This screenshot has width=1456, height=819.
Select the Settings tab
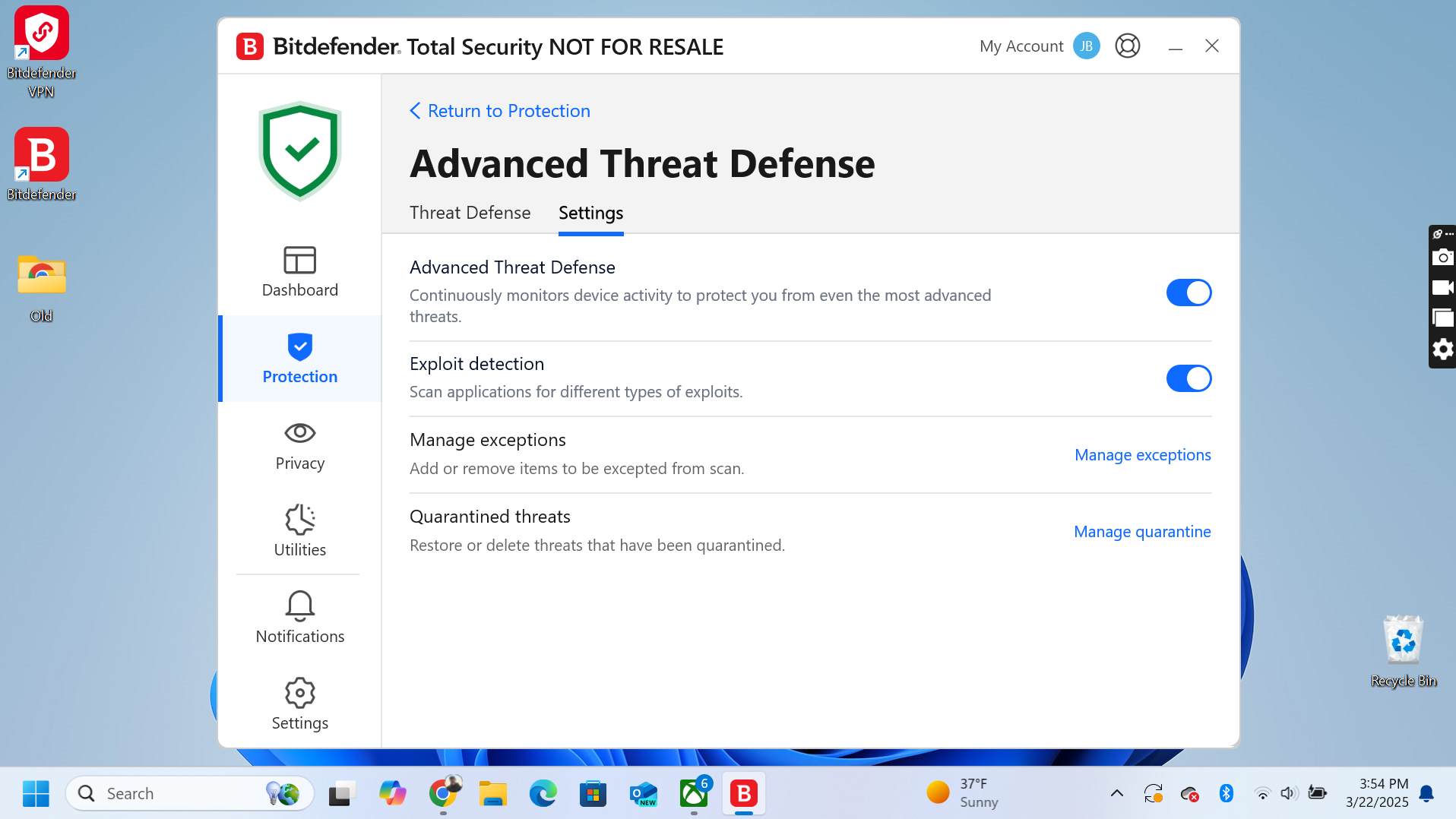tap(591, 213)
